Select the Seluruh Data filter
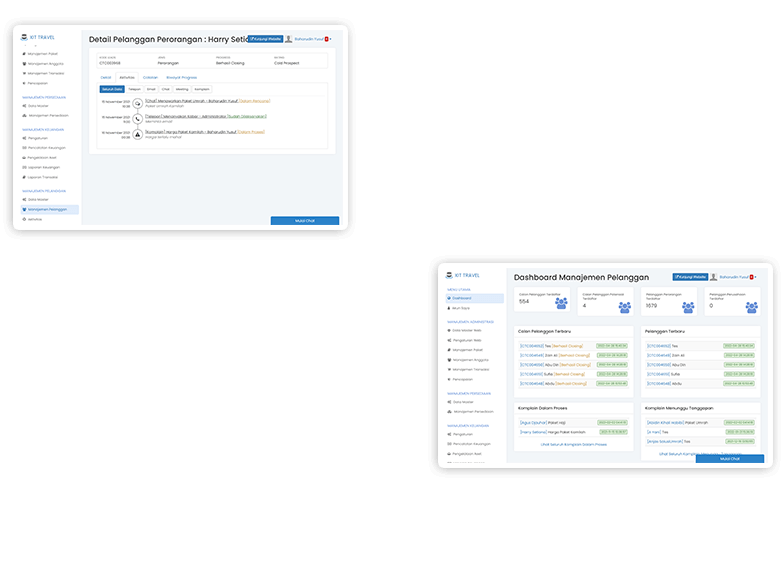 point(112,89)
